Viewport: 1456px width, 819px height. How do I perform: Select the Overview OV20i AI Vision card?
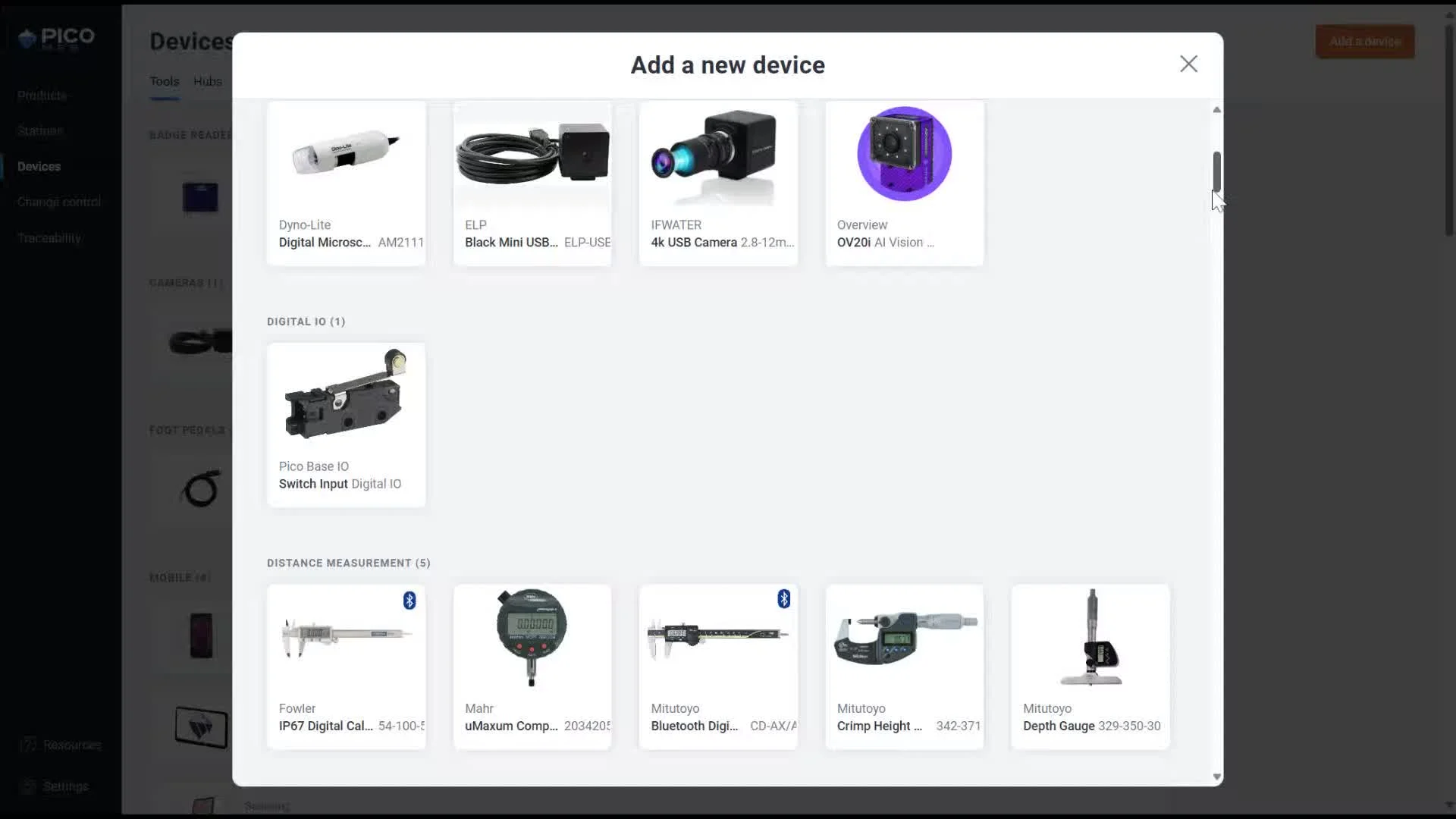pyautogui.click(x=905, y=183)
